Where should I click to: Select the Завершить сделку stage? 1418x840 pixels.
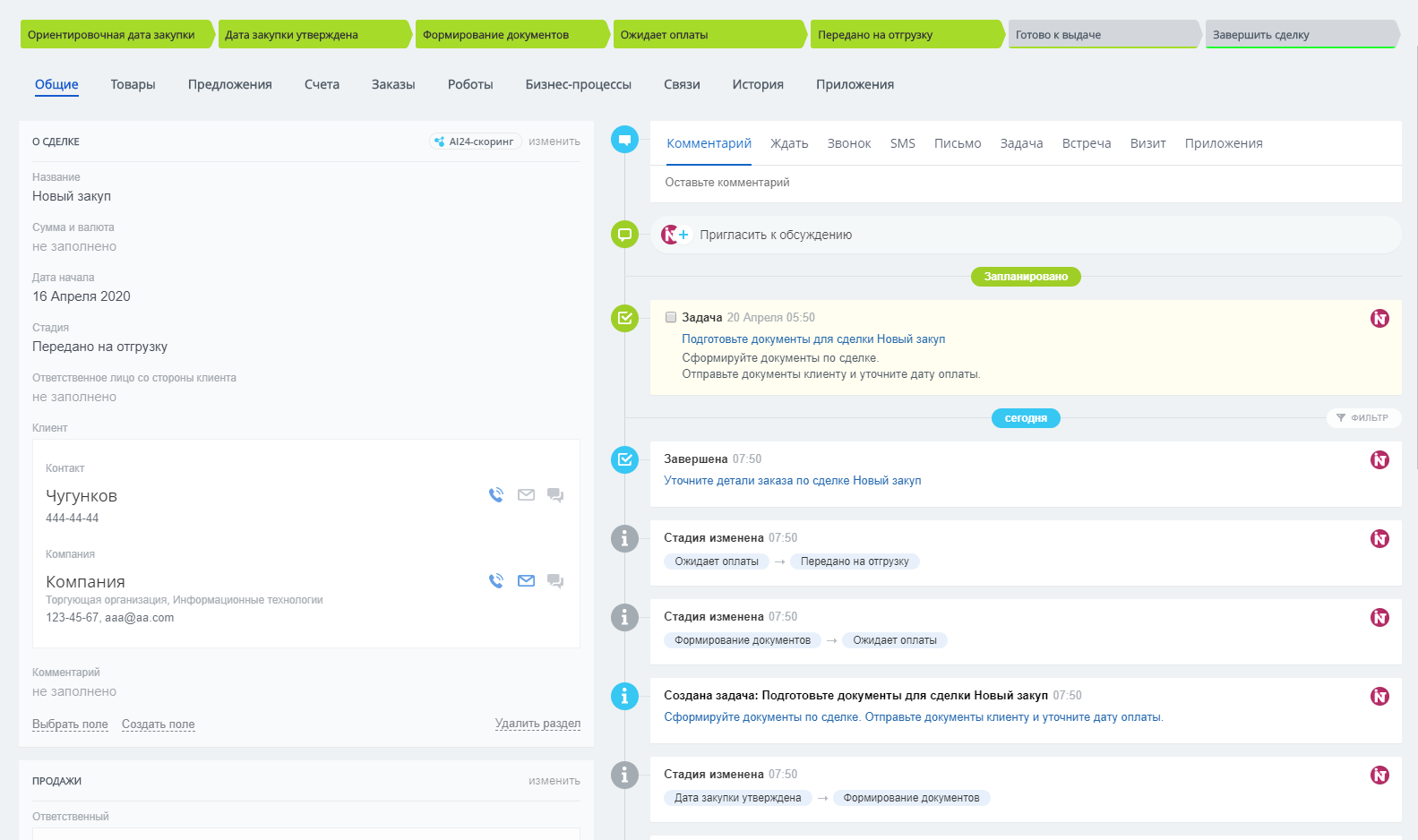pos(1299,35)
